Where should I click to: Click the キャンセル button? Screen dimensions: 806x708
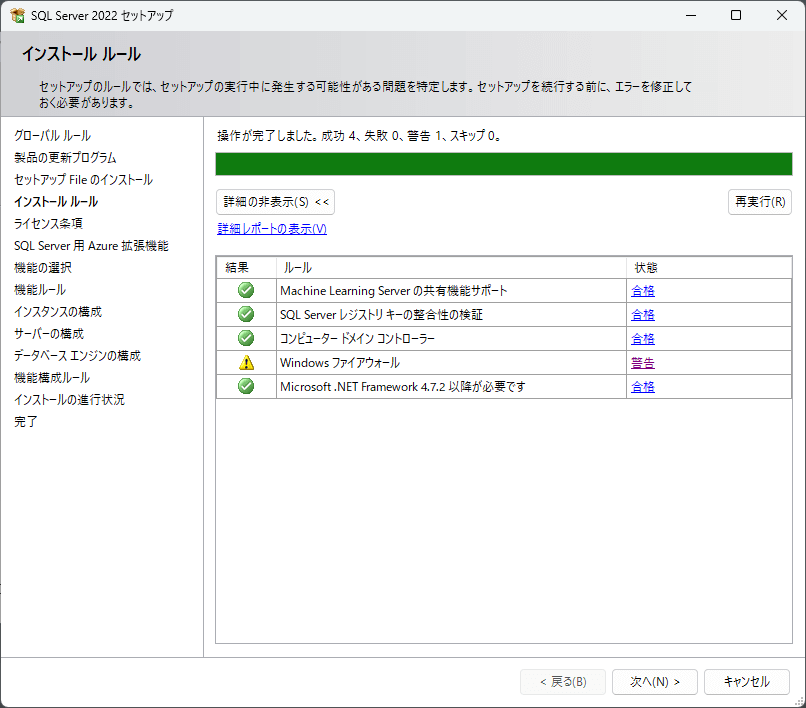(x=746, y=682)
